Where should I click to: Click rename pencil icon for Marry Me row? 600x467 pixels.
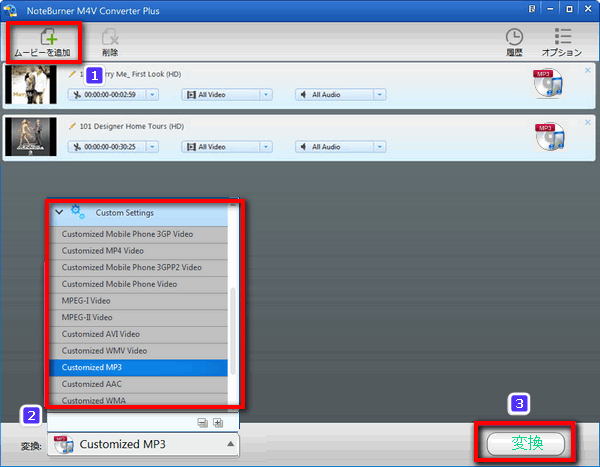72,74
